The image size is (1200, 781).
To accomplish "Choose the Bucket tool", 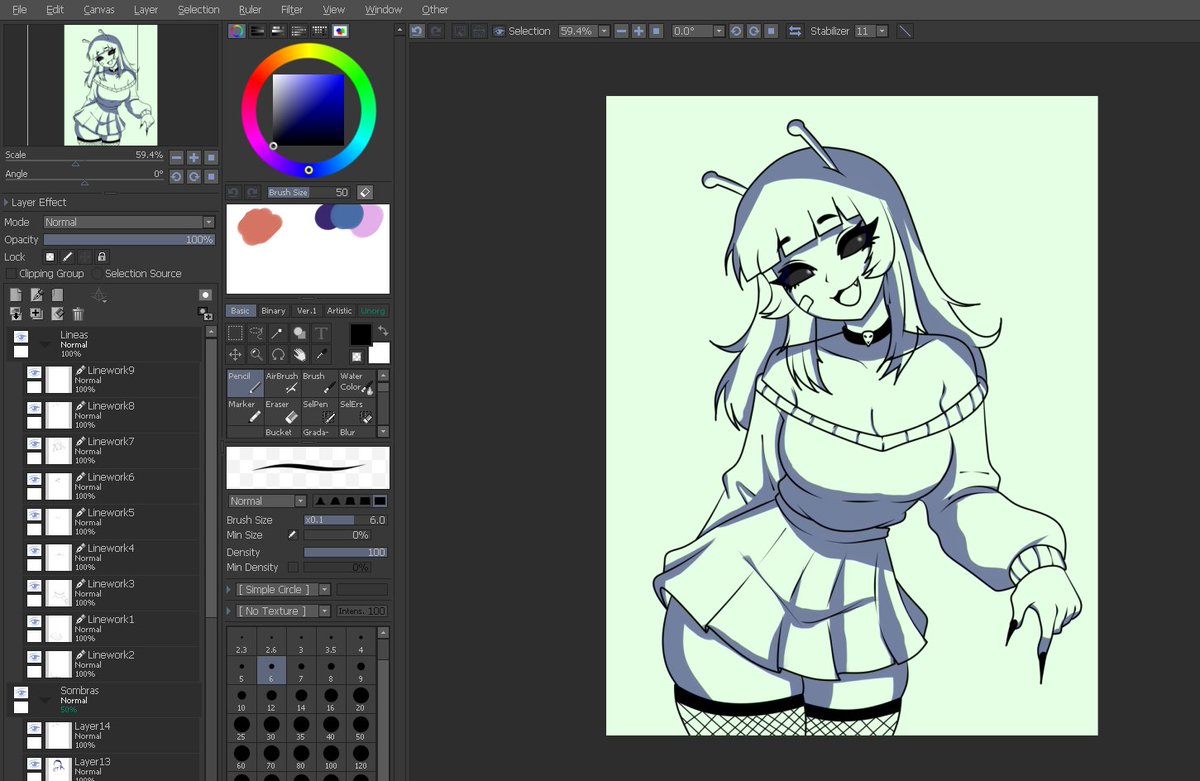I will (282, 432).
